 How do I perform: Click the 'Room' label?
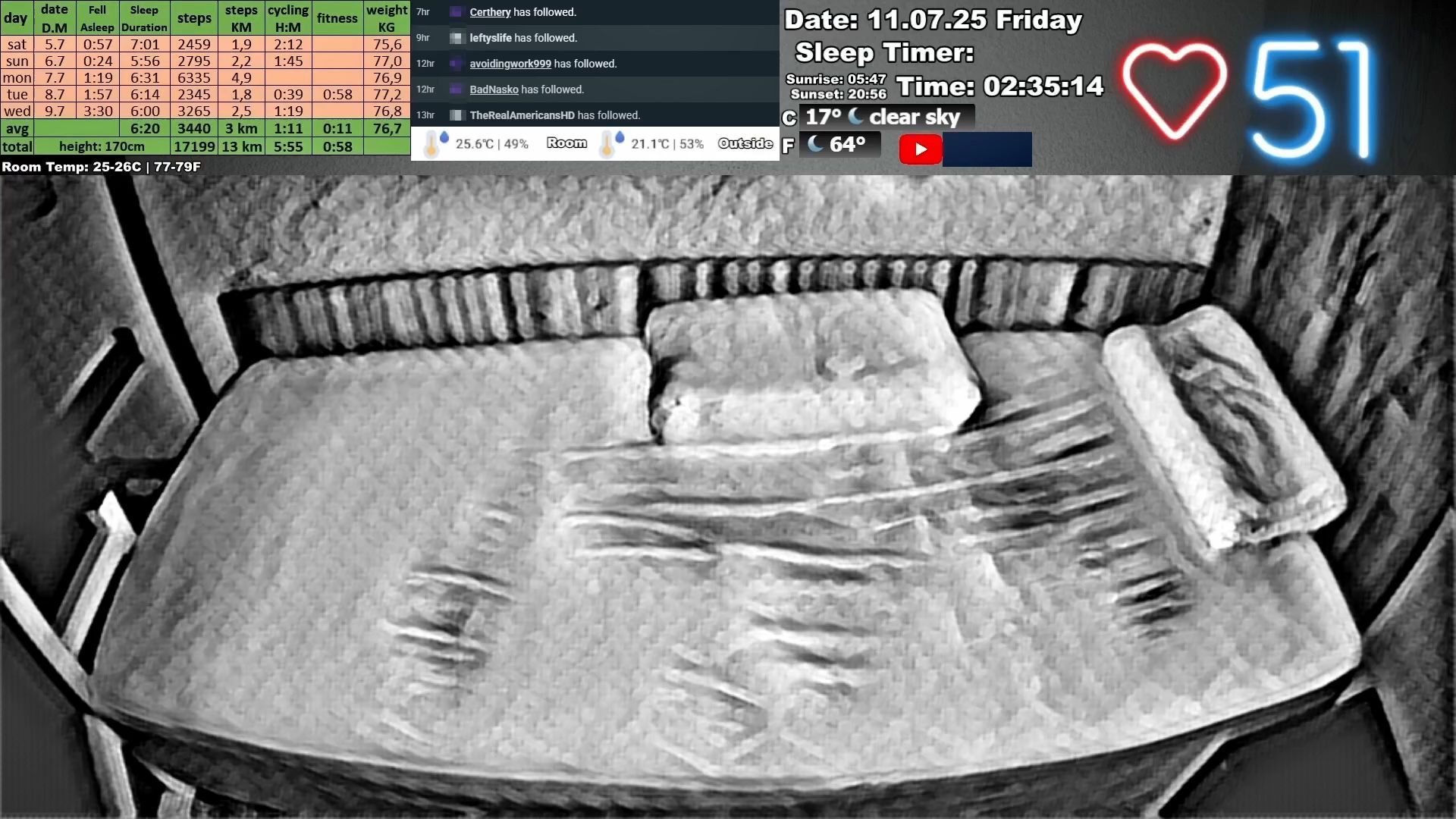[566, 143]
